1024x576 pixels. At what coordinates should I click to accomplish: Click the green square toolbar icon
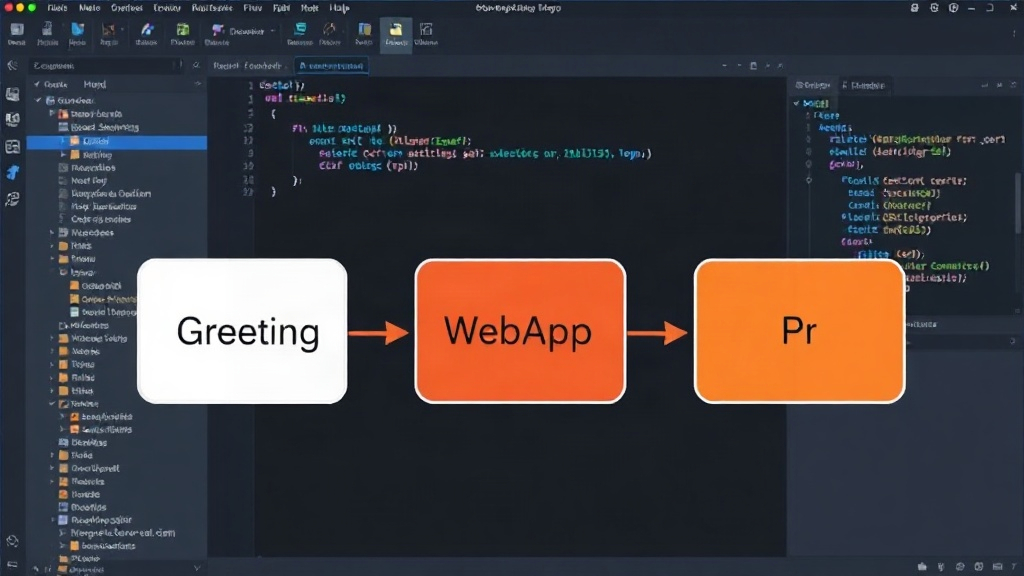[183, 30]
